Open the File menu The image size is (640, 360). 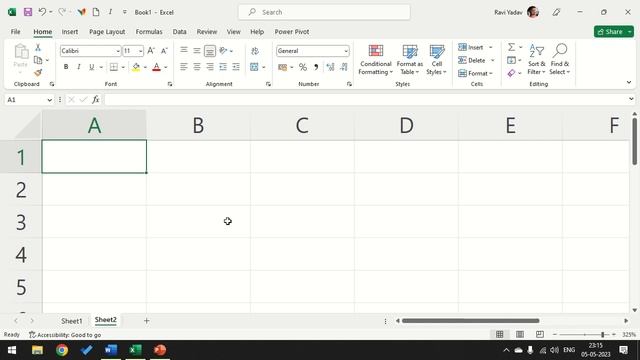(x=16, y=31)
